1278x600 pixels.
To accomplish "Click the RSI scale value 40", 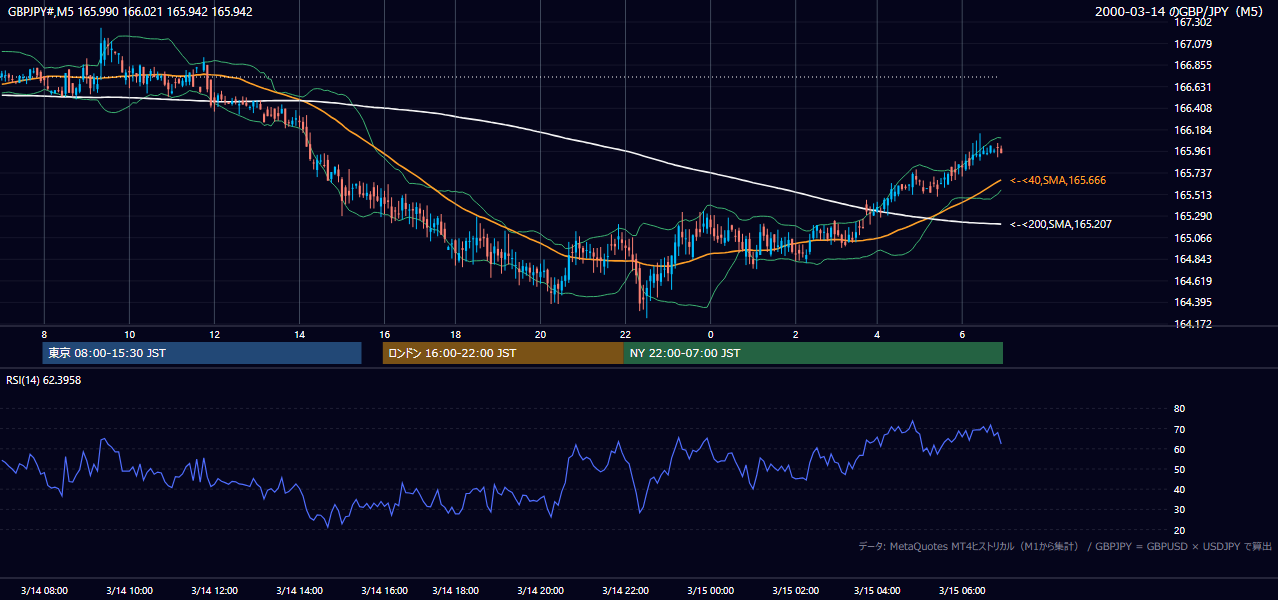I will click(1179, 490).
